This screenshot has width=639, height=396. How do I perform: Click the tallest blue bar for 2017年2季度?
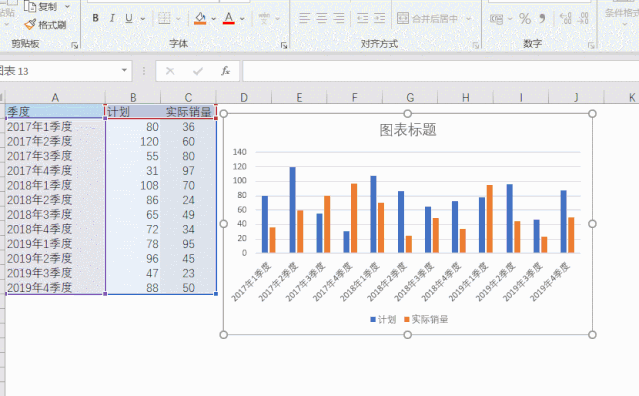(x=293, y=210)
